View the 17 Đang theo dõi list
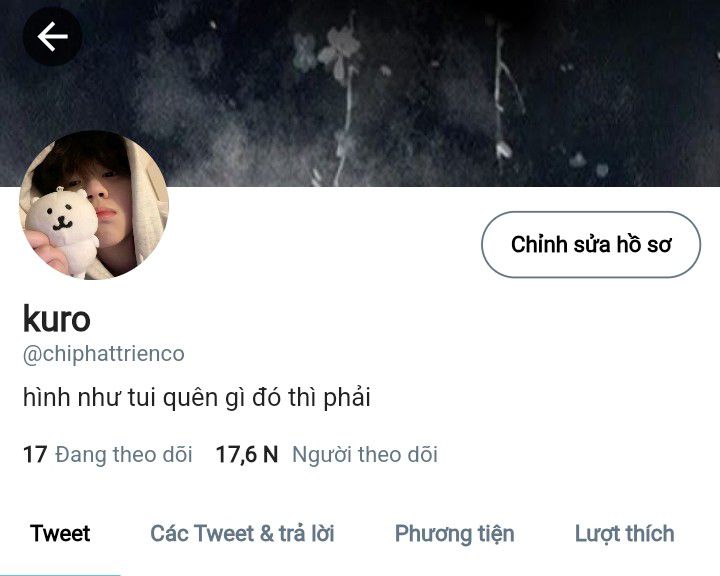This screenshot has height=576, width=720. coord(107,454)
